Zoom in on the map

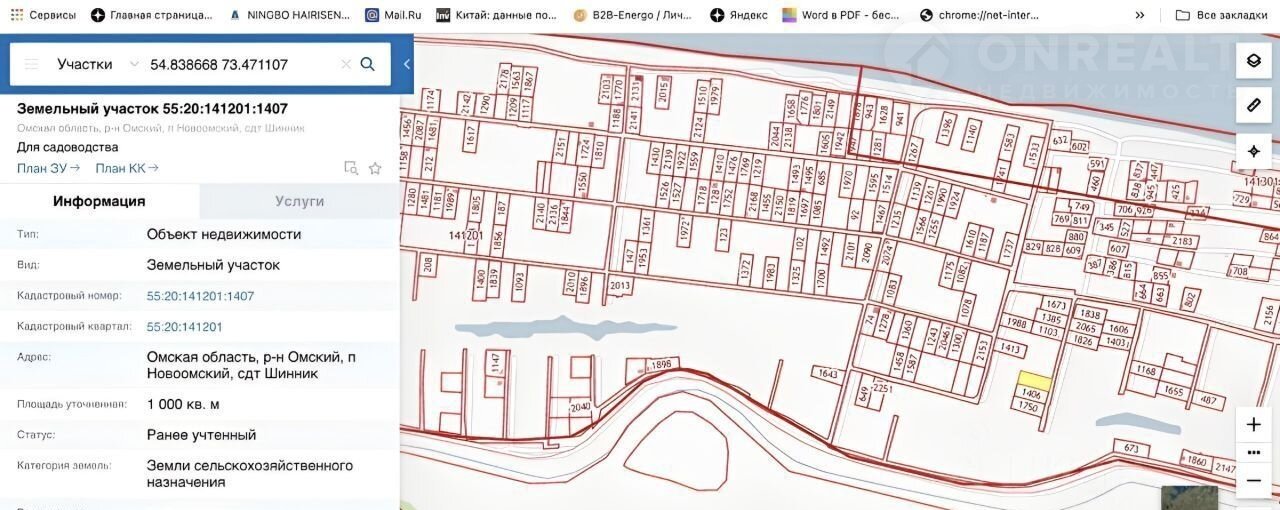(x=1253, y=424)
